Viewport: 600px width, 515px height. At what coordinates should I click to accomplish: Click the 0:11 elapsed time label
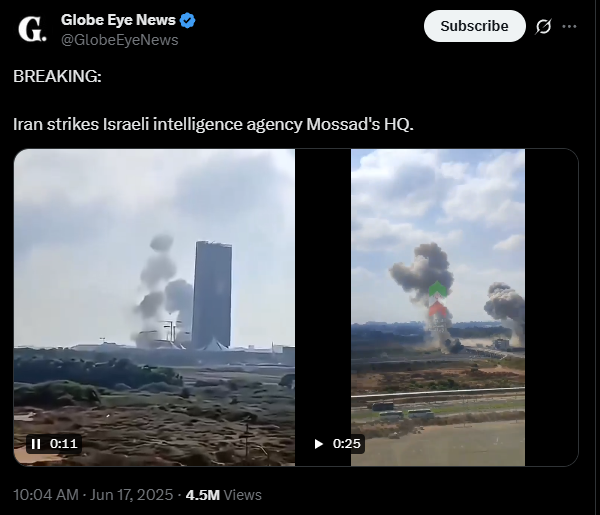coord(64,444)
